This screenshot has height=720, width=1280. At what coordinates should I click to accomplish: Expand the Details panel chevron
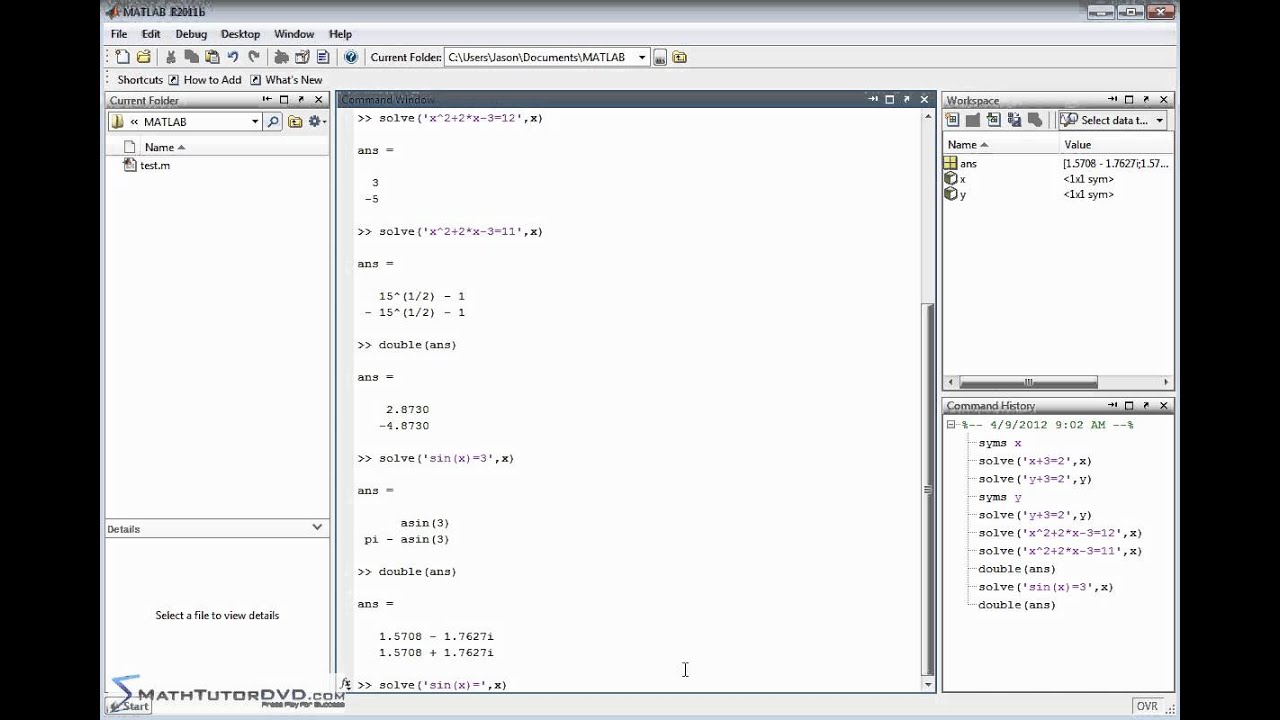(317, 527)
